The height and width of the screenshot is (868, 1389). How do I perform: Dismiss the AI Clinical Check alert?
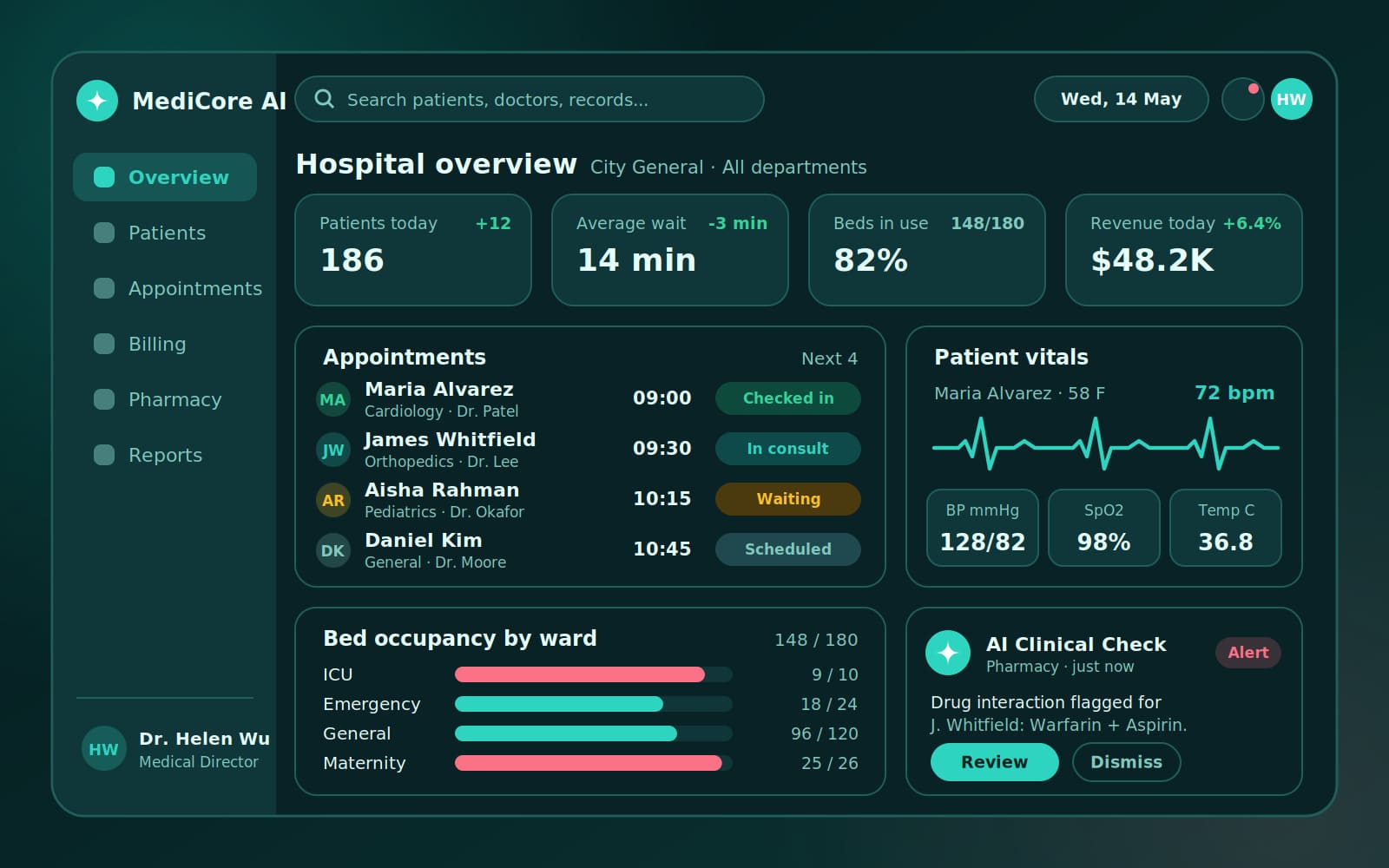click(x=1126, y=762)
